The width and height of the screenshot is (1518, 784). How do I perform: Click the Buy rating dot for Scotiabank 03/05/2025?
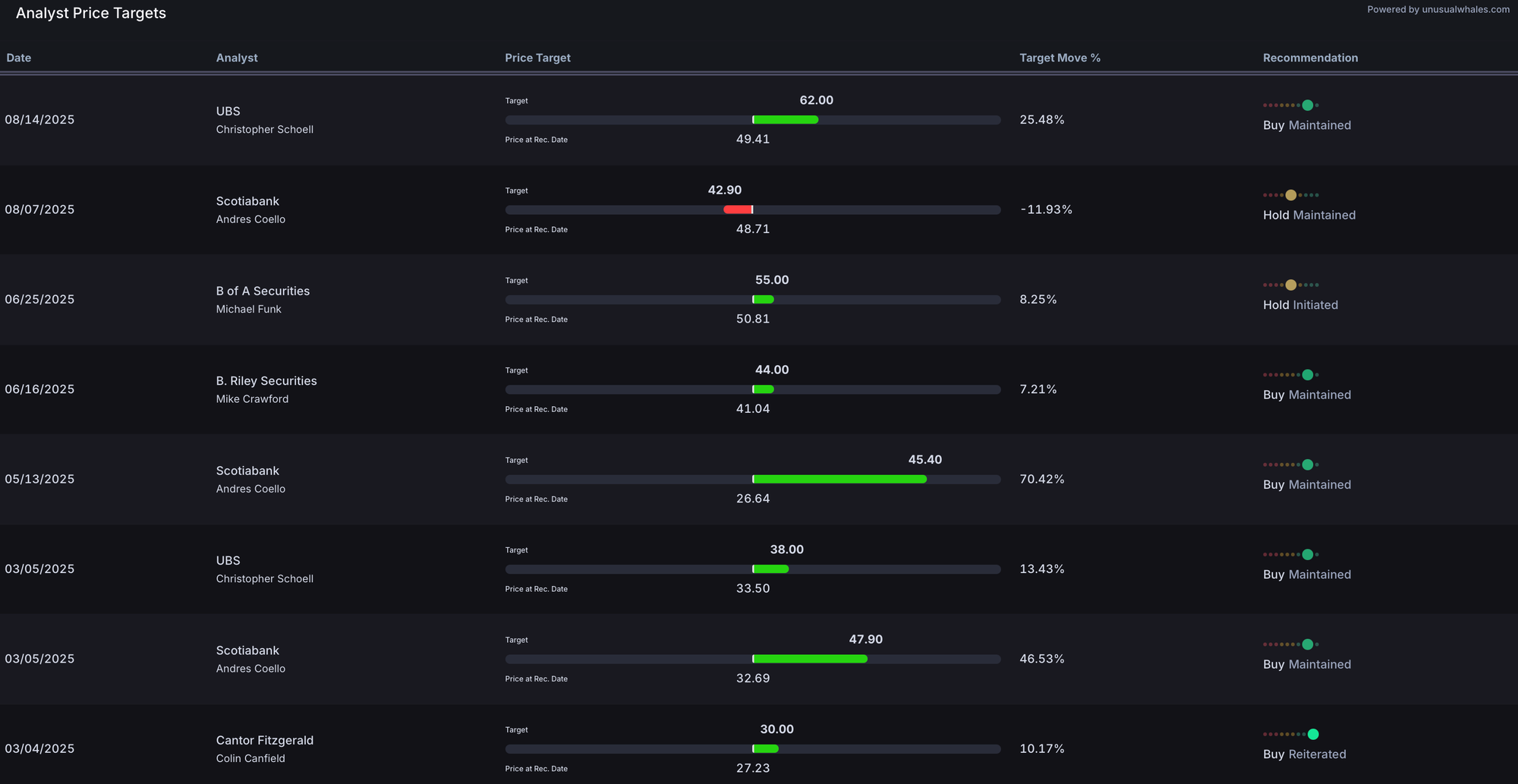(1307, 644)
